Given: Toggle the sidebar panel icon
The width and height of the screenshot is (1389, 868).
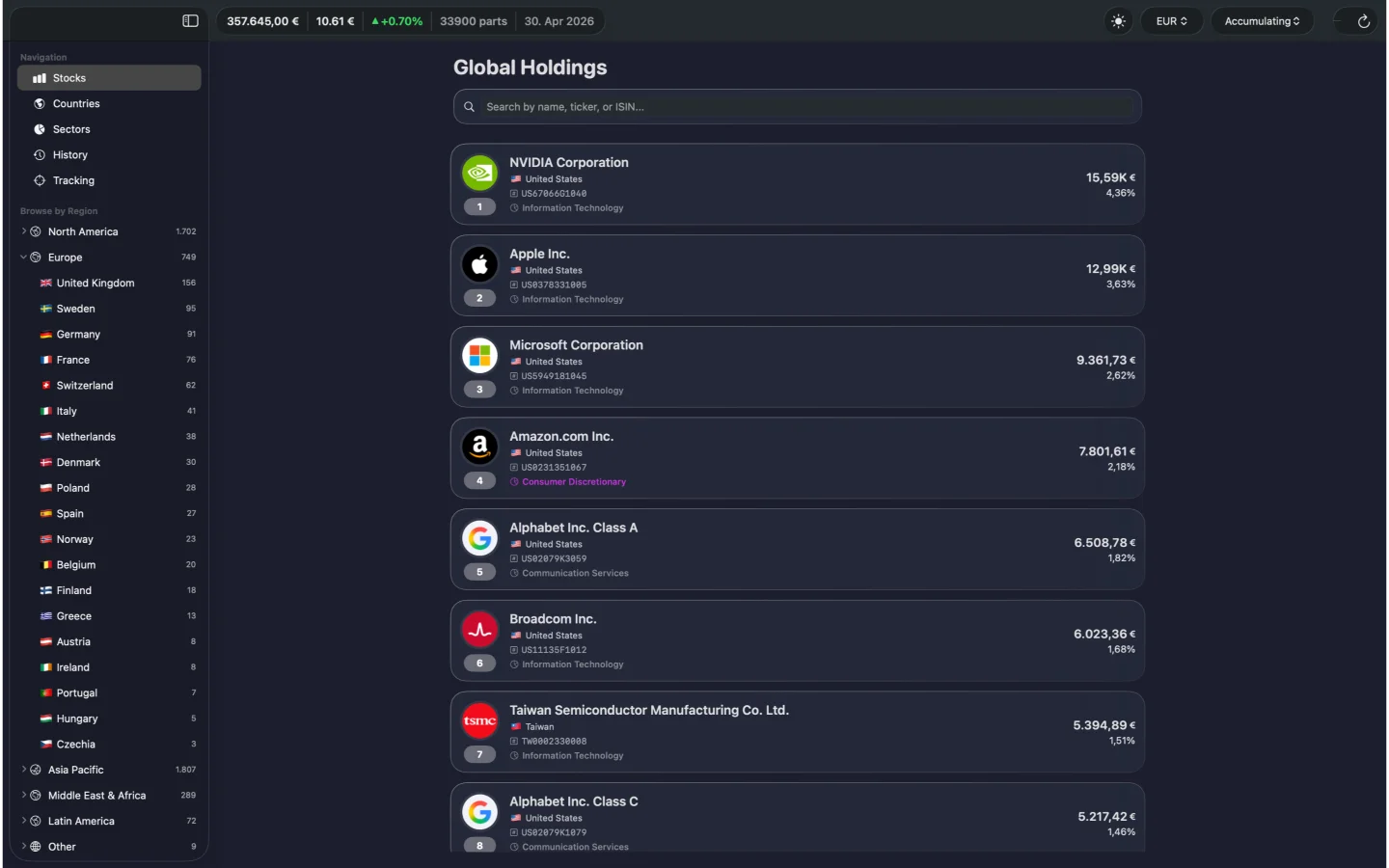Looking at the screenshot, I should click(190, 21).
